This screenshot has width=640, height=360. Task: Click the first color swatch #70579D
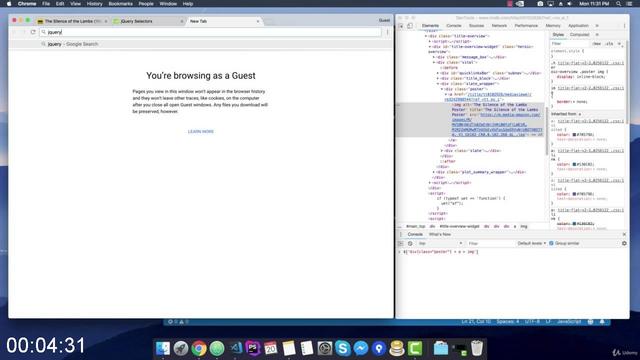(x=574, y=135)
